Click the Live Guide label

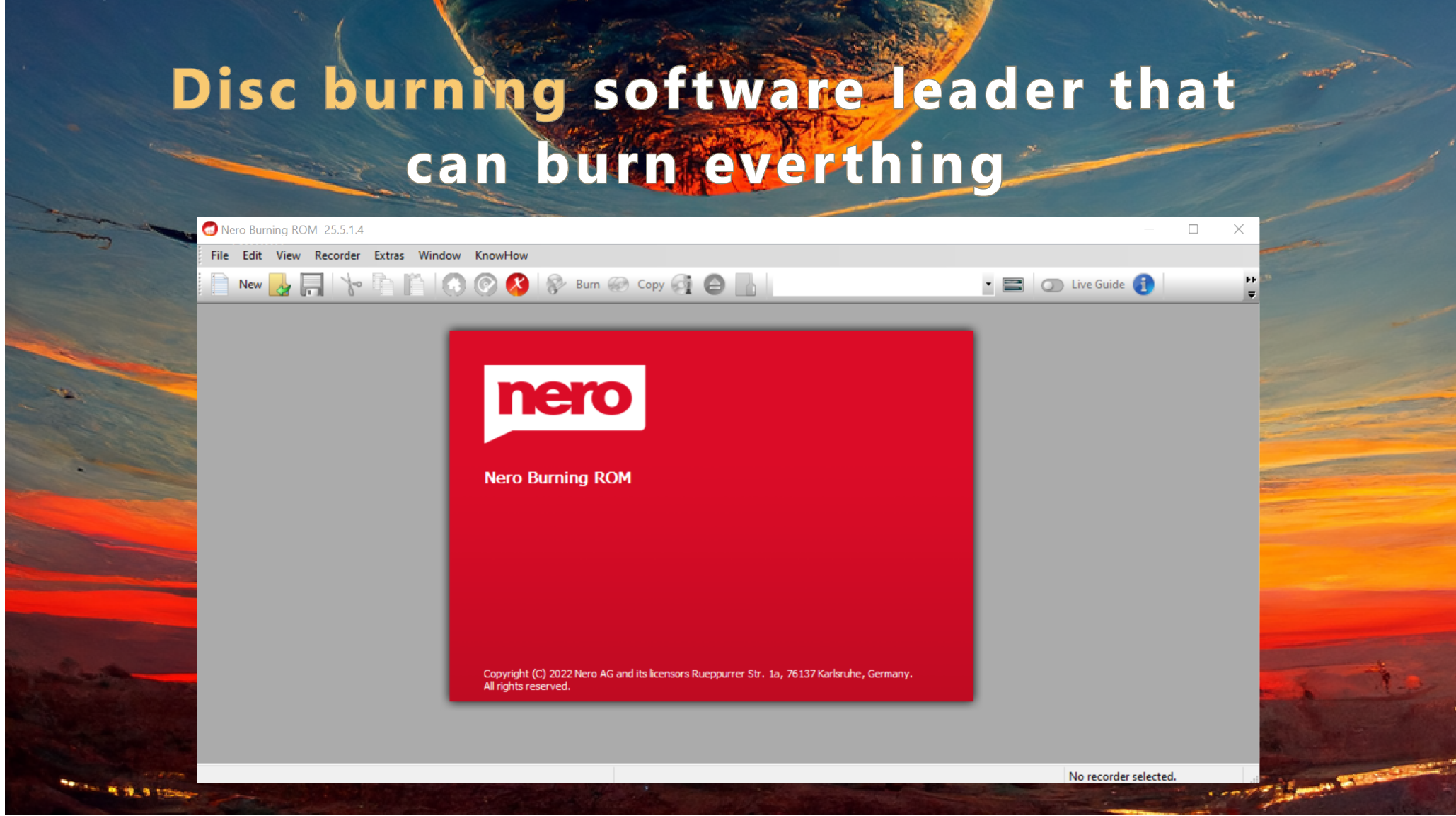[1097, 285]
